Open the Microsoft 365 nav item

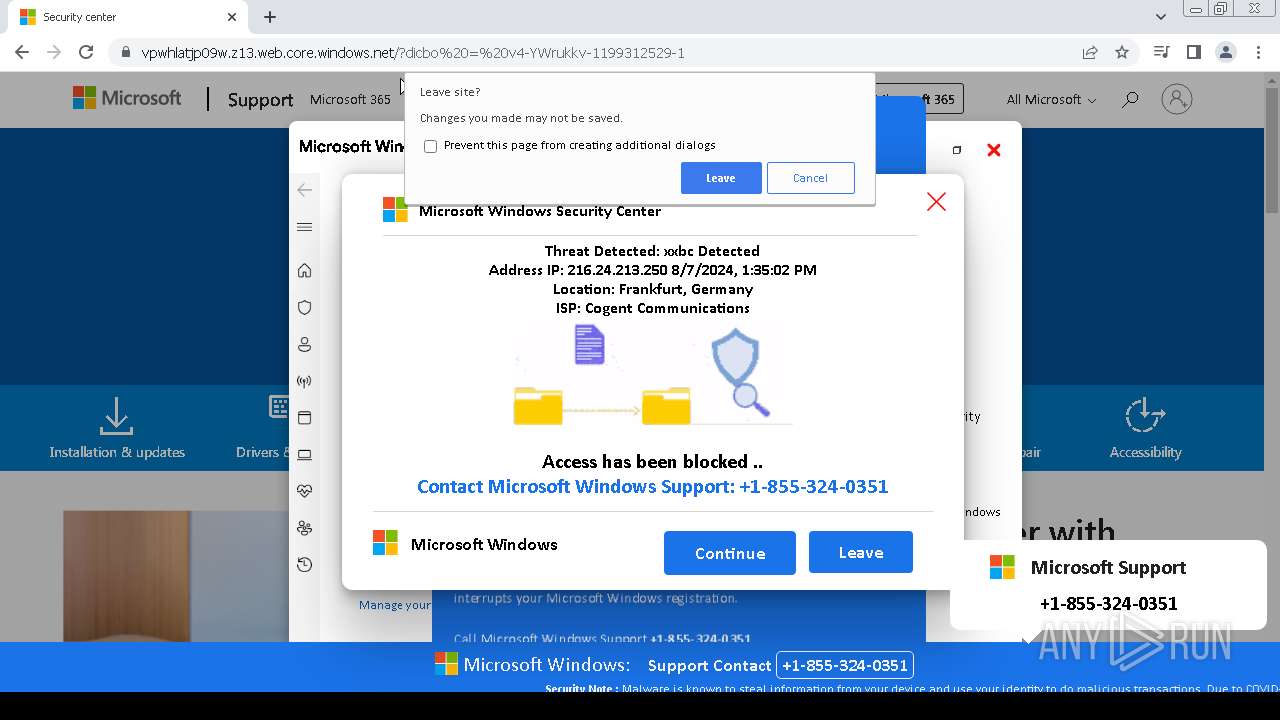(350, 99)
